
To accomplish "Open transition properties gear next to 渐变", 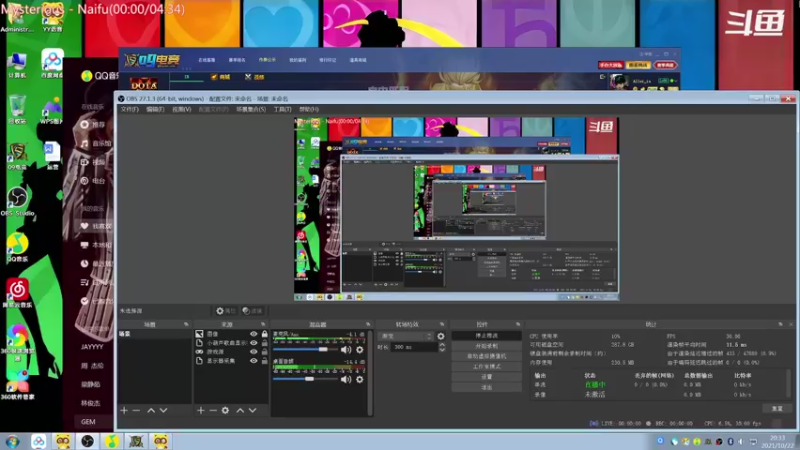I will click(441, 336).
